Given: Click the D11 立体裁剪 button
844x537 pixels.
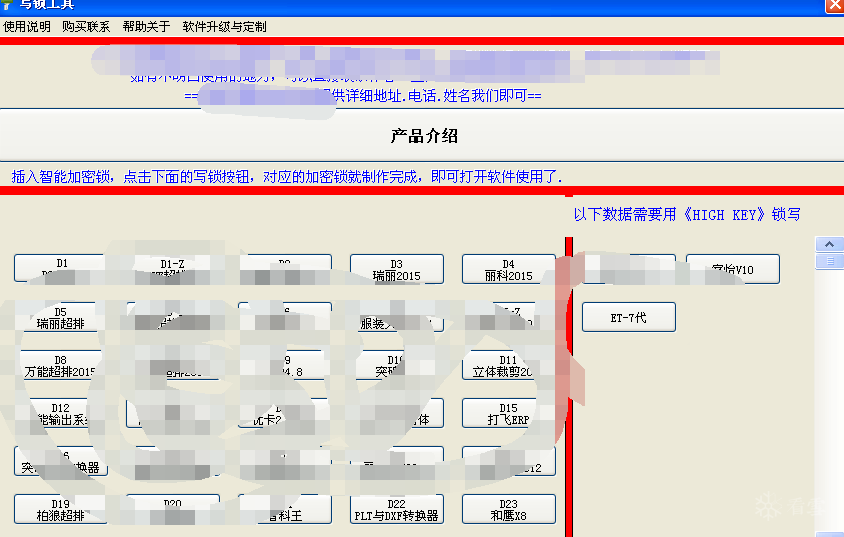Looking at the screenshot, I should pos(509,365).
